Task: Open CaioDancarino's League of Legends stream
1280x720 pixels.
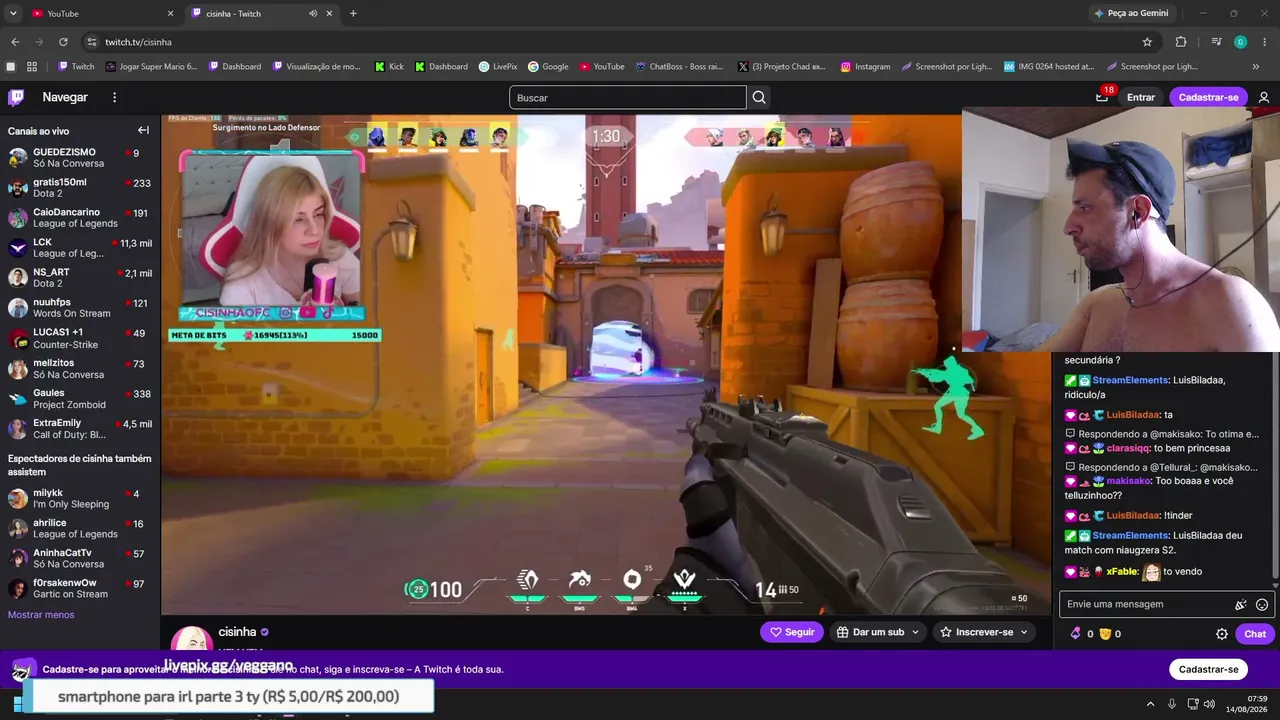Action: point(80,218)
